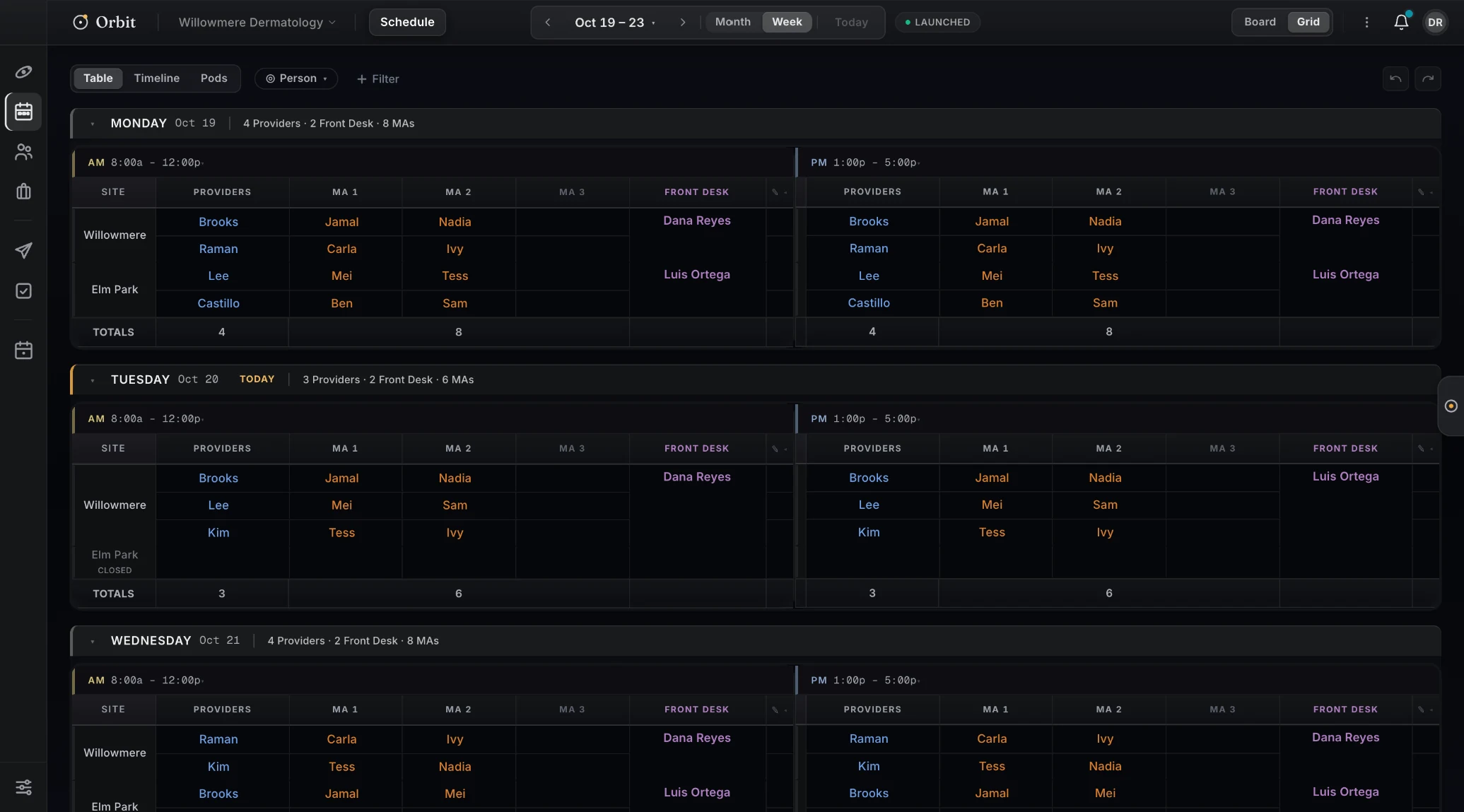Collapse the Monday Oct 19 section
Image resolution: width=1464 pixels, height=812 pixels.
click(93, 124)
